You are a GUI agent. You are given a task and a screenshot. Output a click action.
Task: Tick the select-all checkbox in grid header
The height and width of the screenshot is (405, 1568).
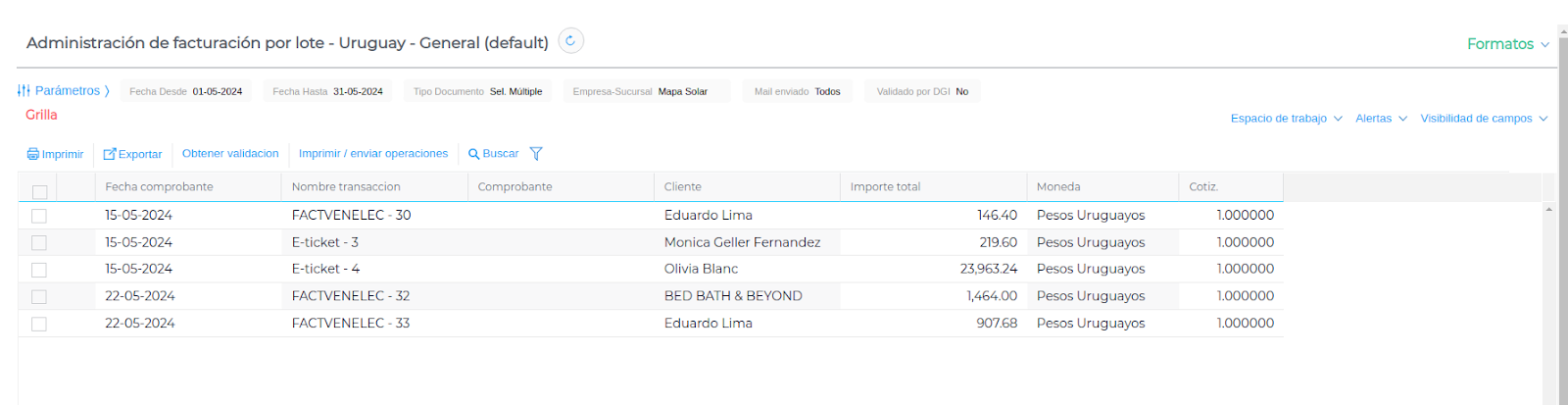[x=39, y=192]
